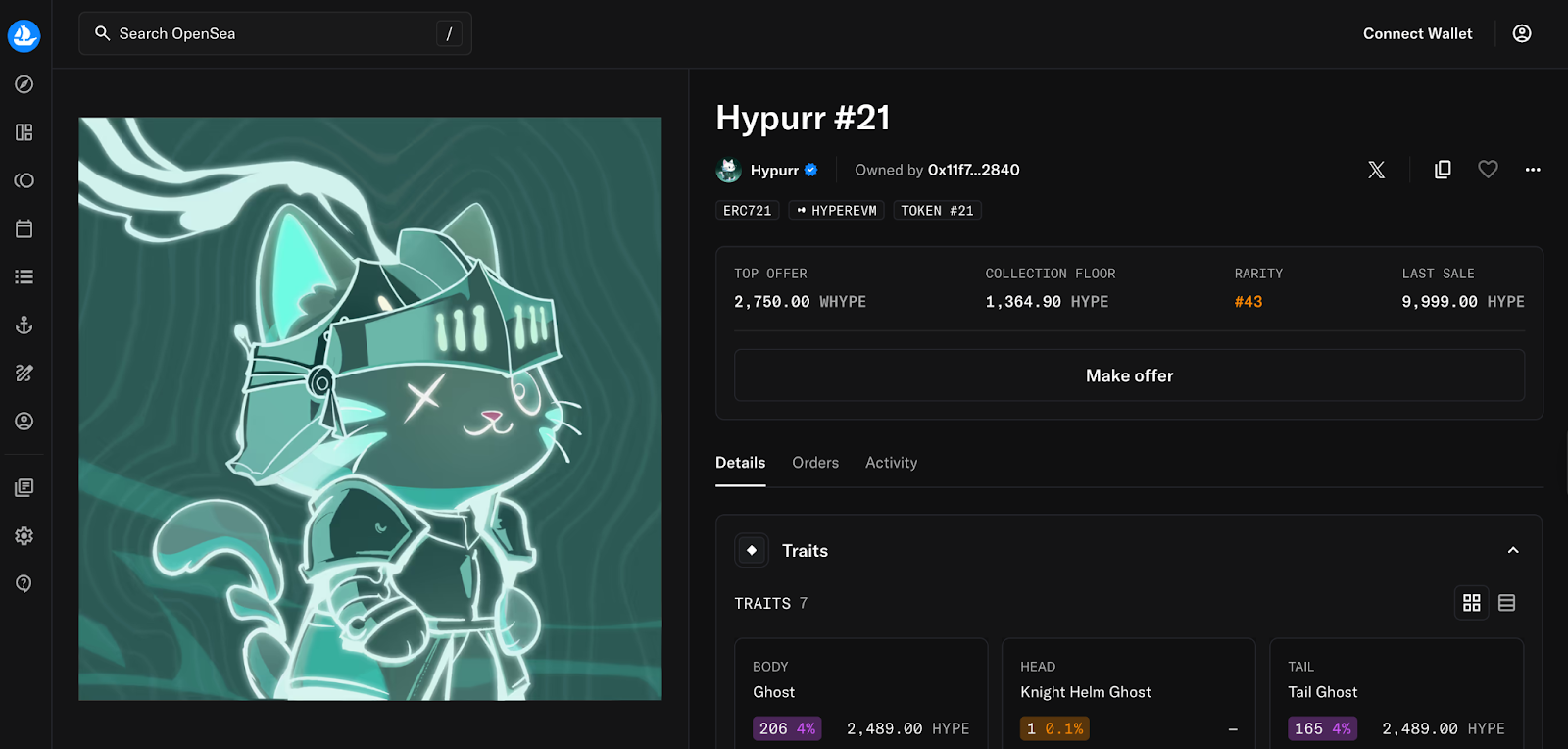
Task: Click the rarity rank #43
Action: [1249, 302]
